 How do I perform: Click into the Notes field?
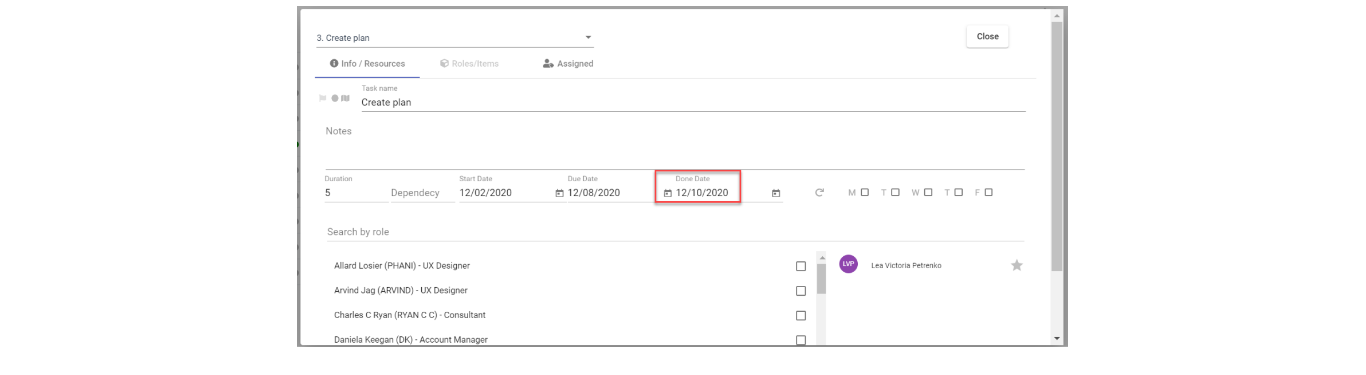point(675,145)
